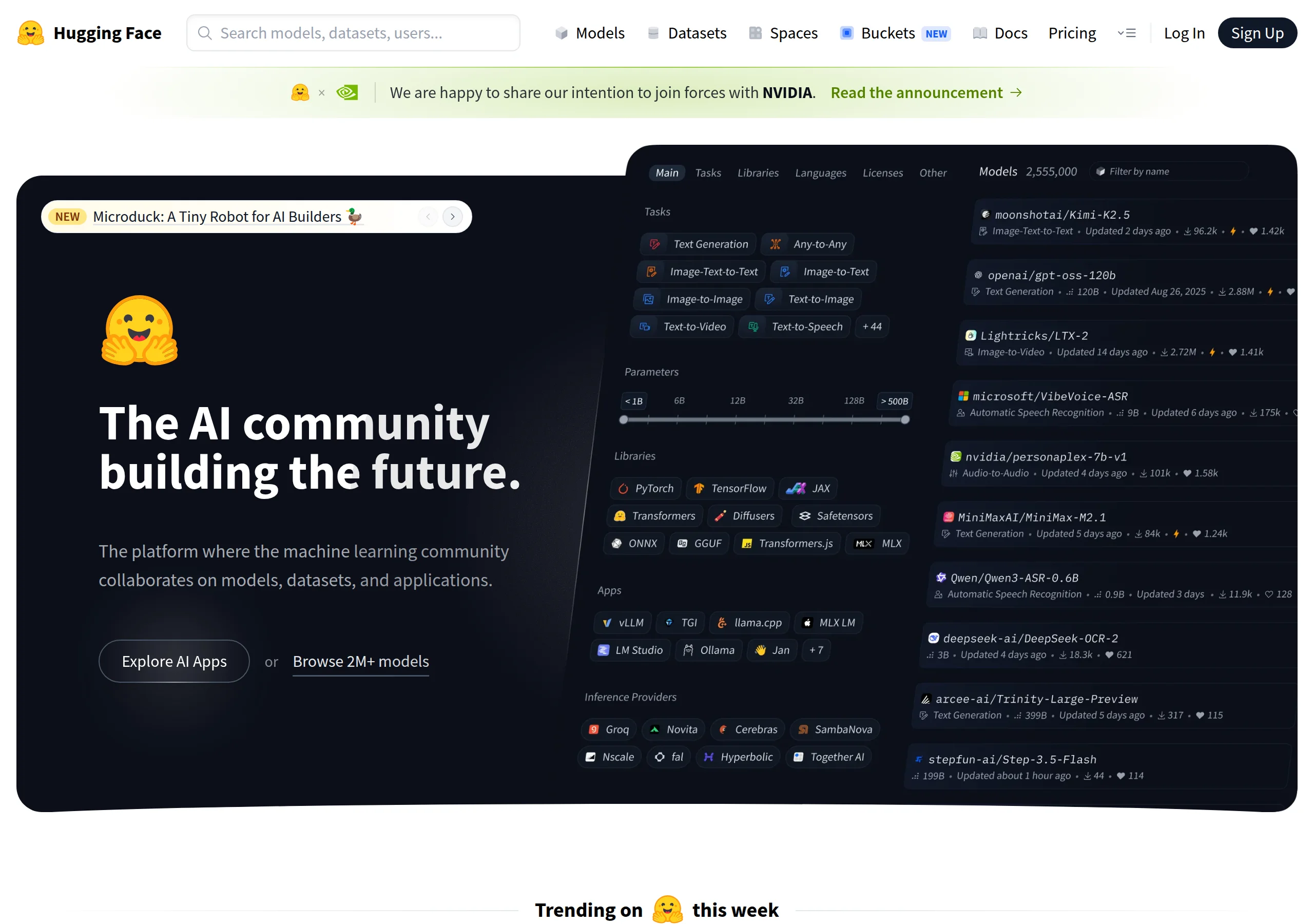Click the Explore AI Apps button

click(x=174, y=661)
